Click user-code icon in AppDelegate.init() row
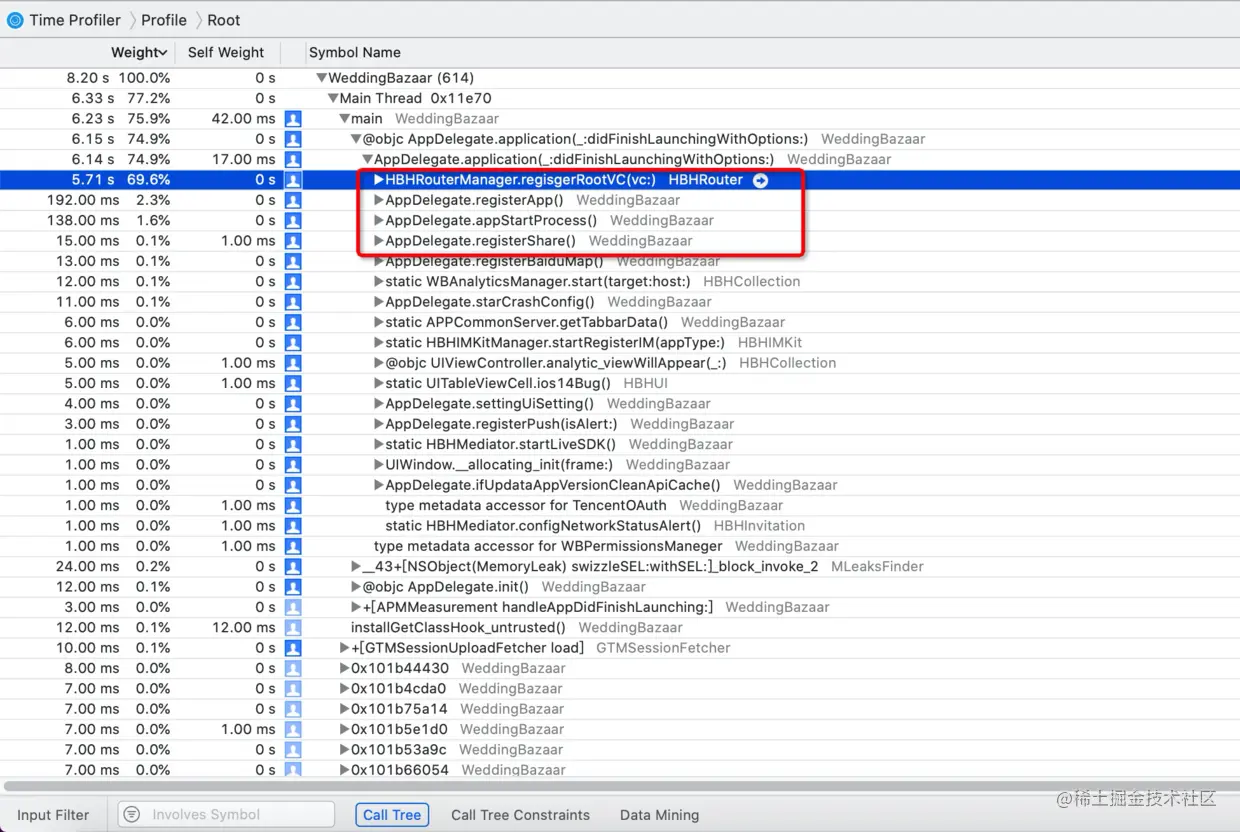1240x832 pixels. 293,586
